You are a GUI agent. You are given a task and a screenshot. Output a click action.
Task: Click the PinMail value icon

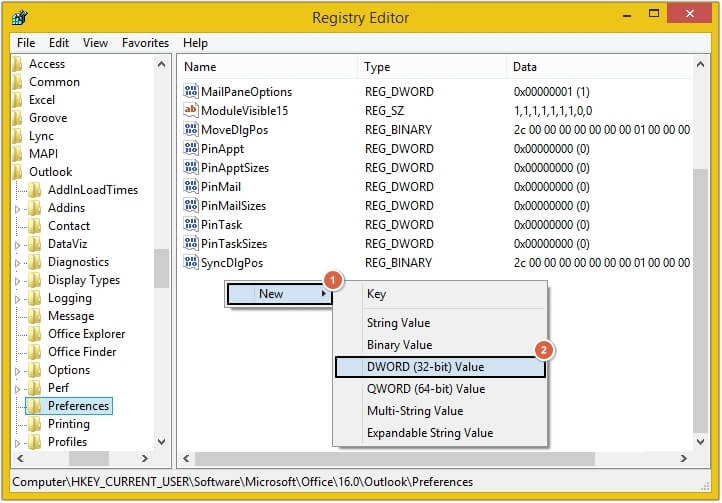tap(191, 186)
